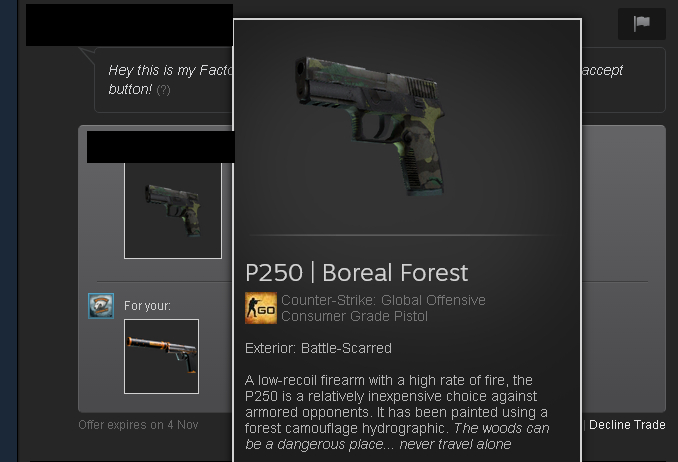Image resolution: width=678 pixels, height=462 pixels.
Task: Click the Exterior: Battle-Scarred line
Action: tap(318, 348)
